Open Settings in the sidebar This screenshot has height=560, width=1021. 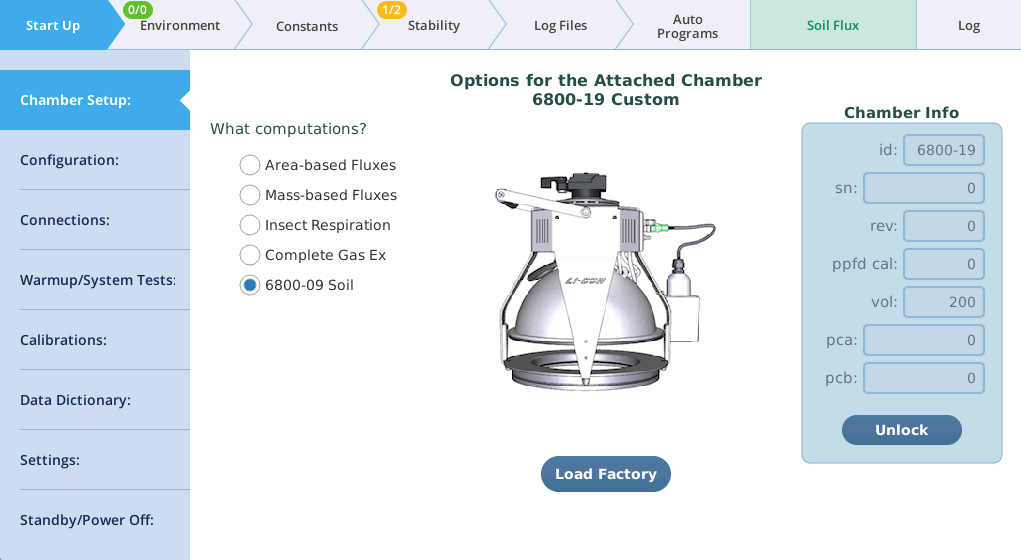pos(95,460)
